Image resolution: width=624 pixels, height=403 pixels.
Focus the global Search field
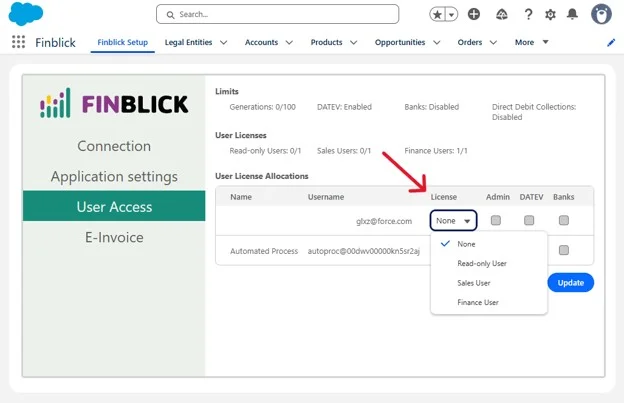click(277, 14)
